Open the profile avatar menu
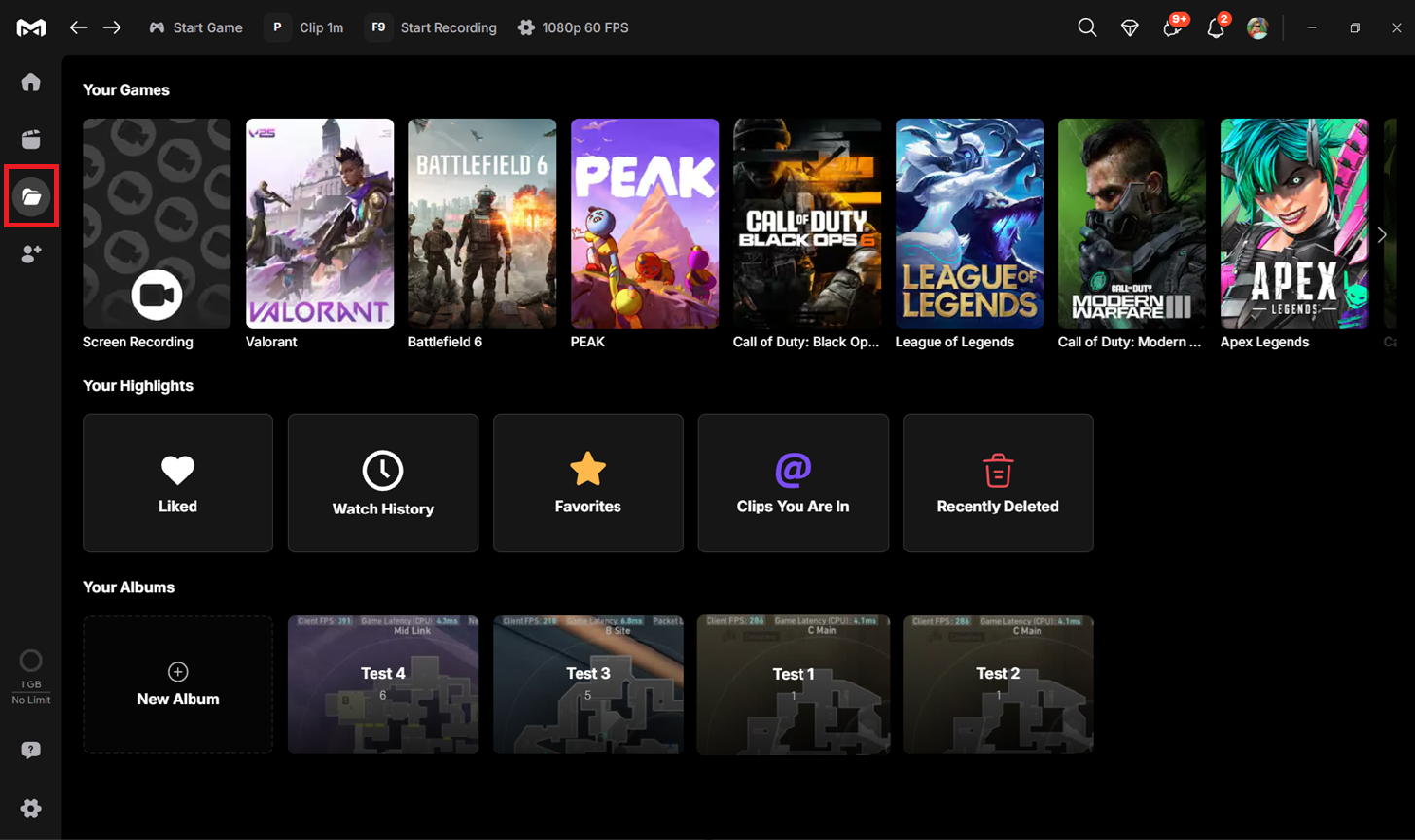1415x840 pixels. pyautogui.click(x=1257, y=28)
